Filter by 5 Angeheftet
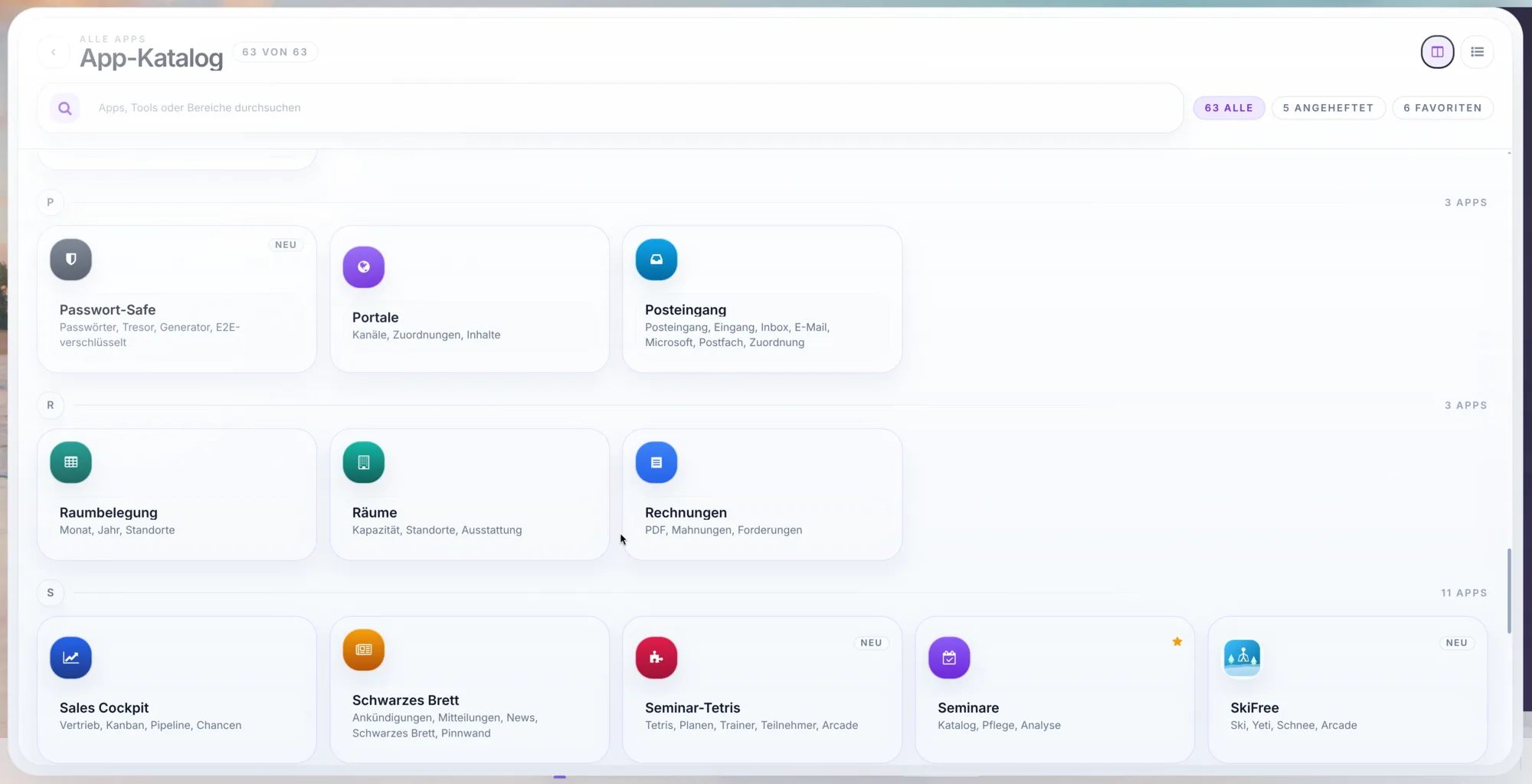This screenshot has width=1532, height=784. pos(1328,108)
